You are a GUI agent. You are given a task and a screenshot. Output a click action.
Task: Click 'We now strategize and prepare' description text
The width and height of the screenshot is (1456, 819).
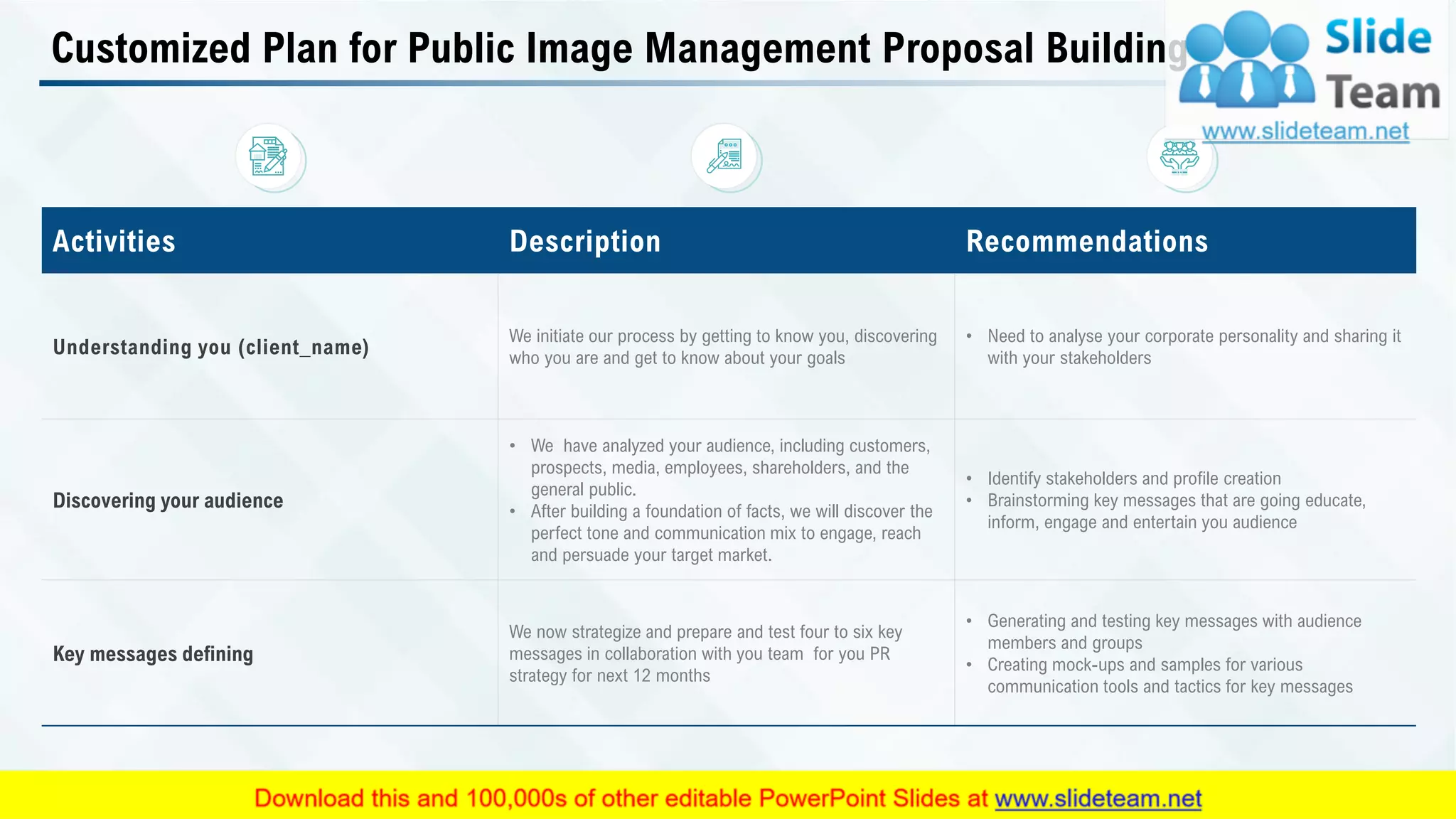705,654
